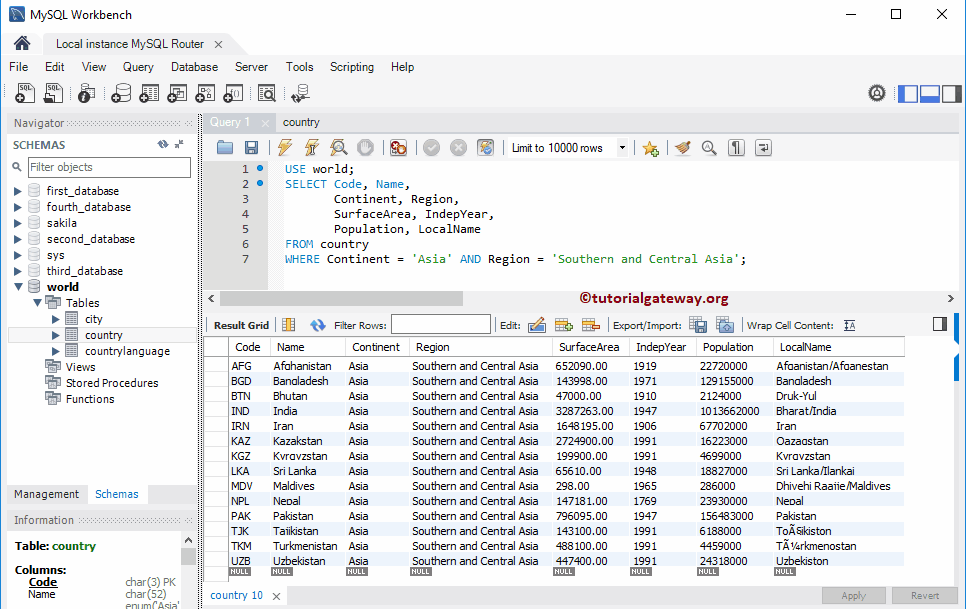Expand the city table node

click(x=56, y=319)
